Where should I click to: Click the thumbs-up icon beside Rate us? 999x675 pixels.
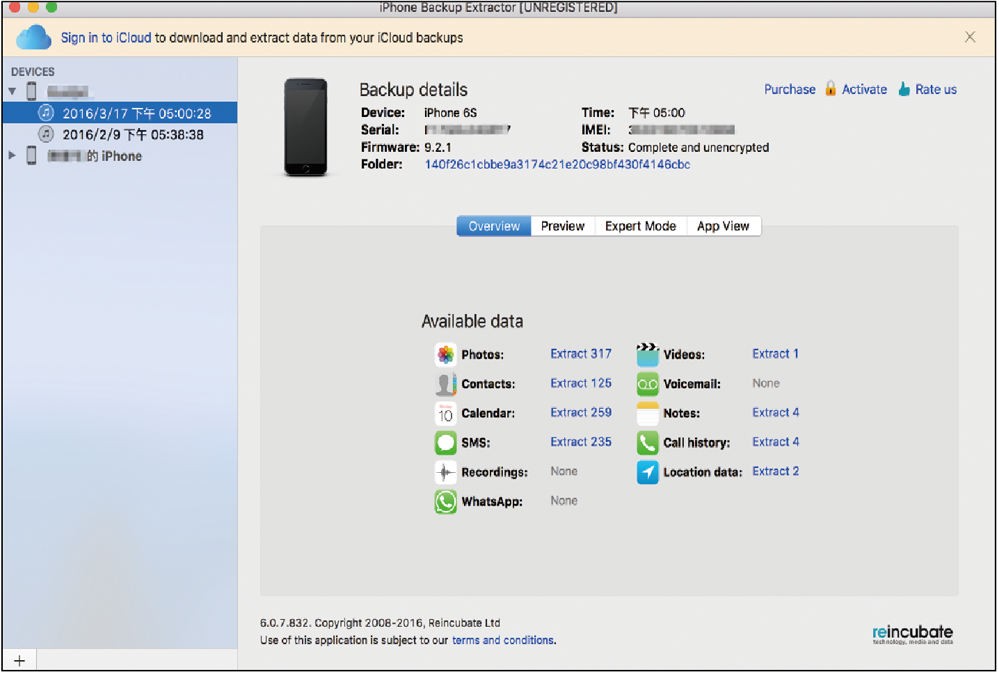click(904, 89)
